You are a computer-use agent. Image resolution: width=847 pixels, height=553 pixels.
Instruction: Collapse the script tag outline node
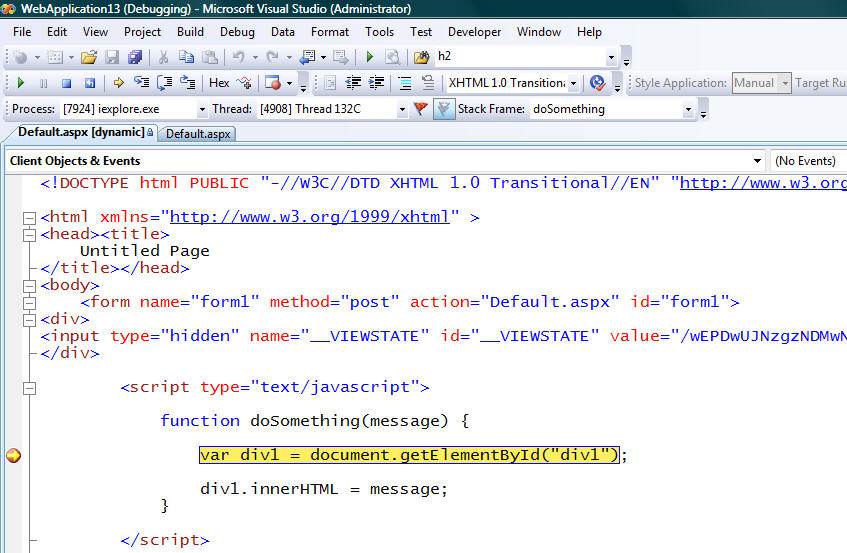coord(29,388)
